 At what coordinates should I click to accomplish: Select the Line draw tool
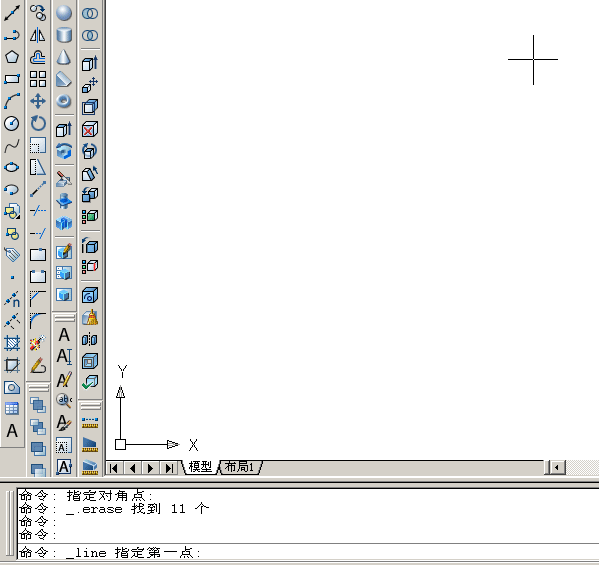point(12,13)
